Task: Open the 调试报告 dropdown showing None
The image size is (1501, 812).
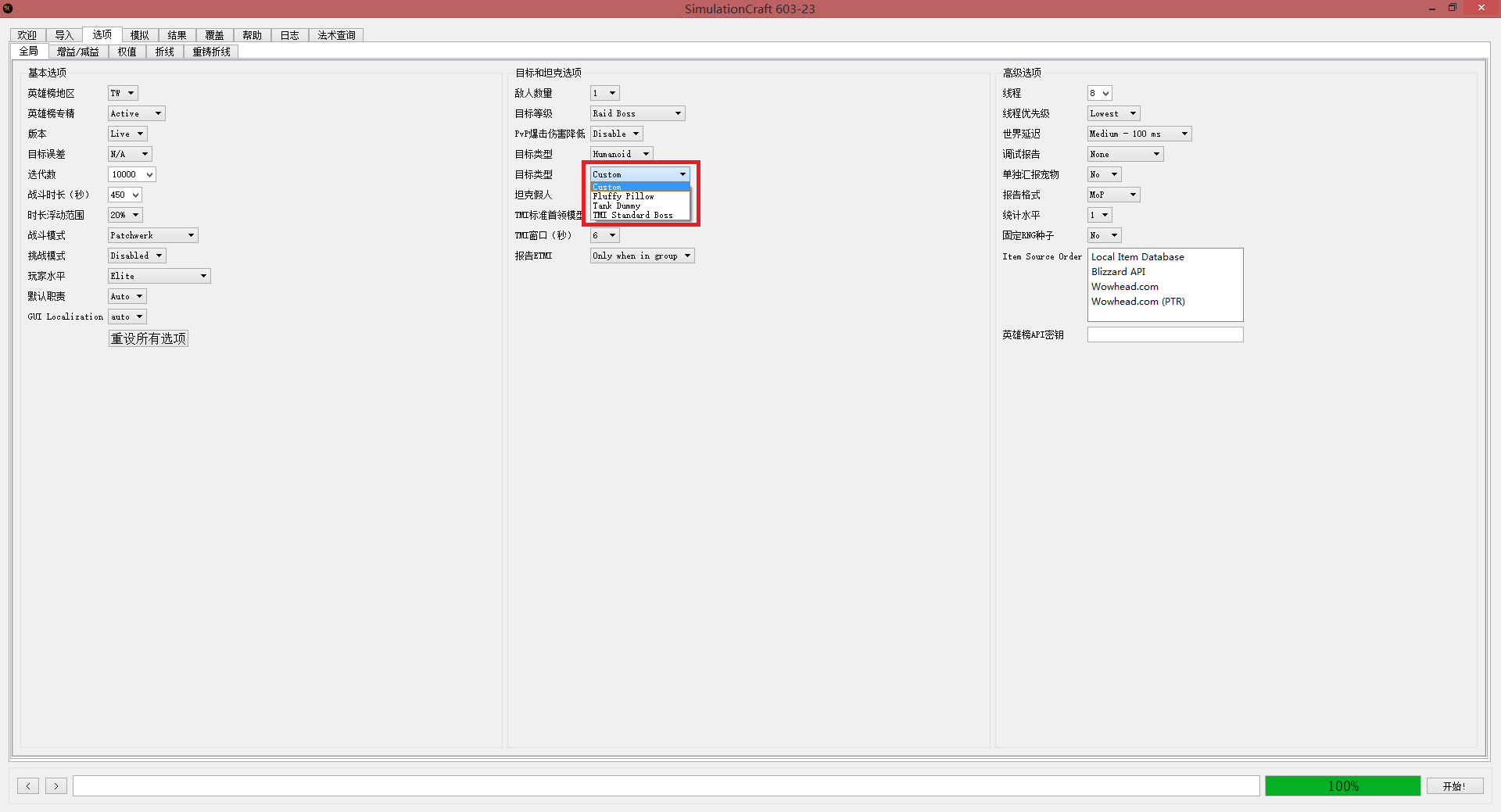Action: 1126,154
